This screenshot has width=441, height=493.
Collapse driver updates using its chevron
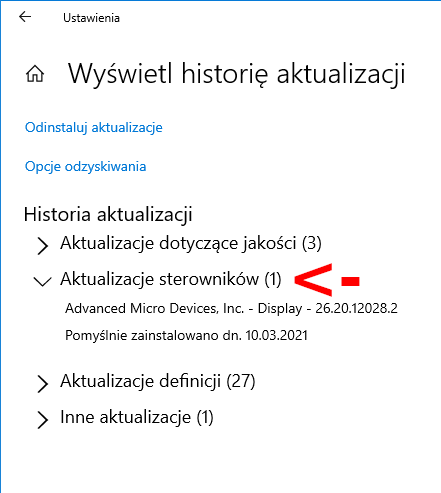pyautogui.click(x=43, y=281)
